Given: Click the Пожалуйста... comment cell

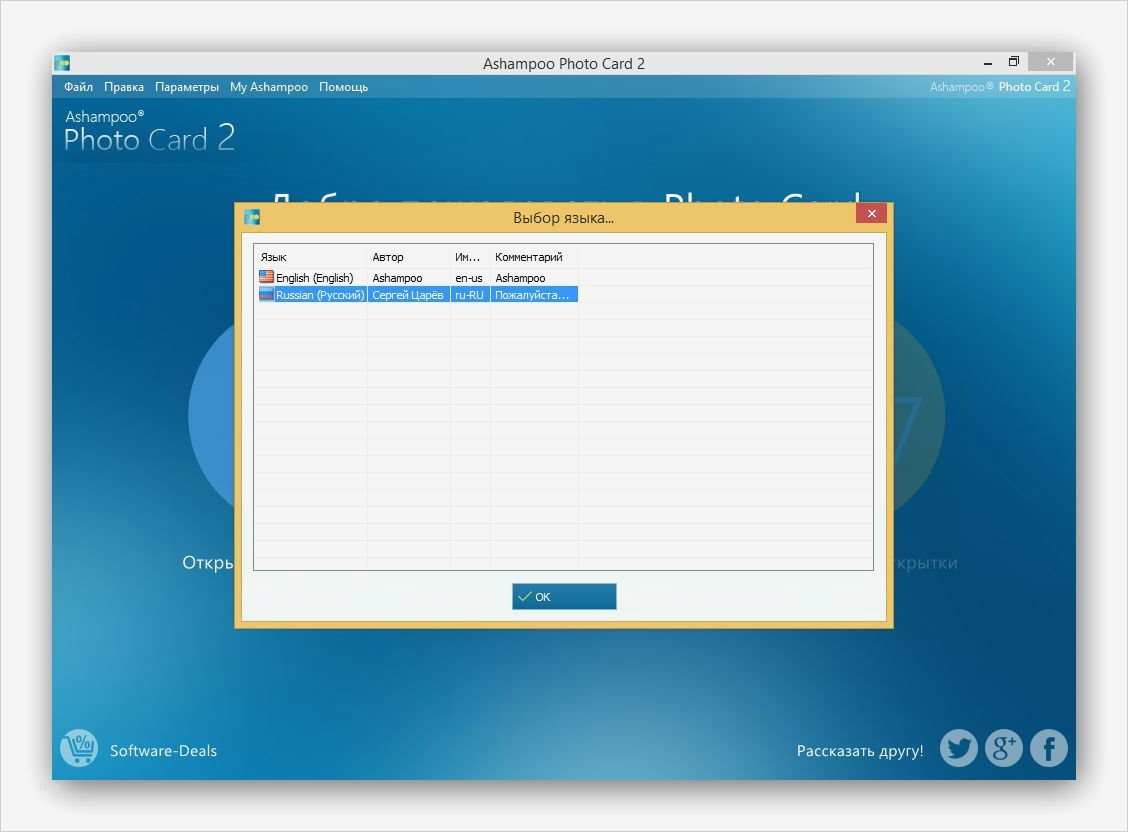Looking at the screenshot, I should [534, 295].
